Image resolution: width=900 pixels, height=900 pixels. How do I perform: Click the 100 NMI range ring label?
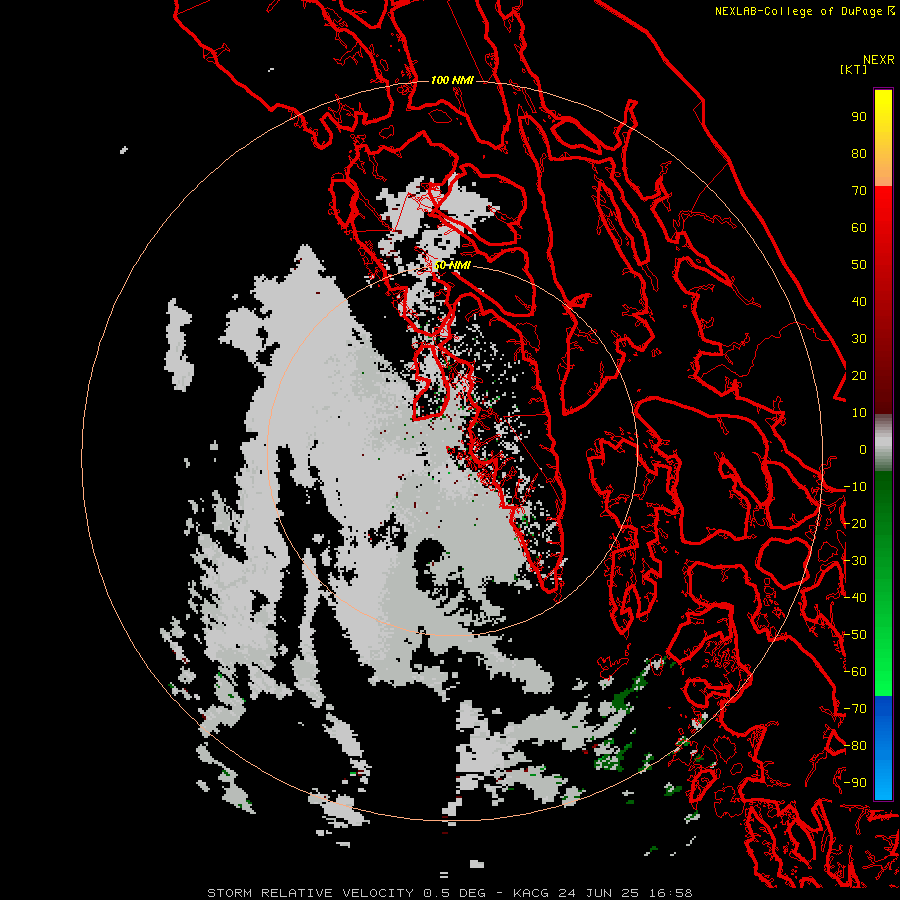[452, 80]
